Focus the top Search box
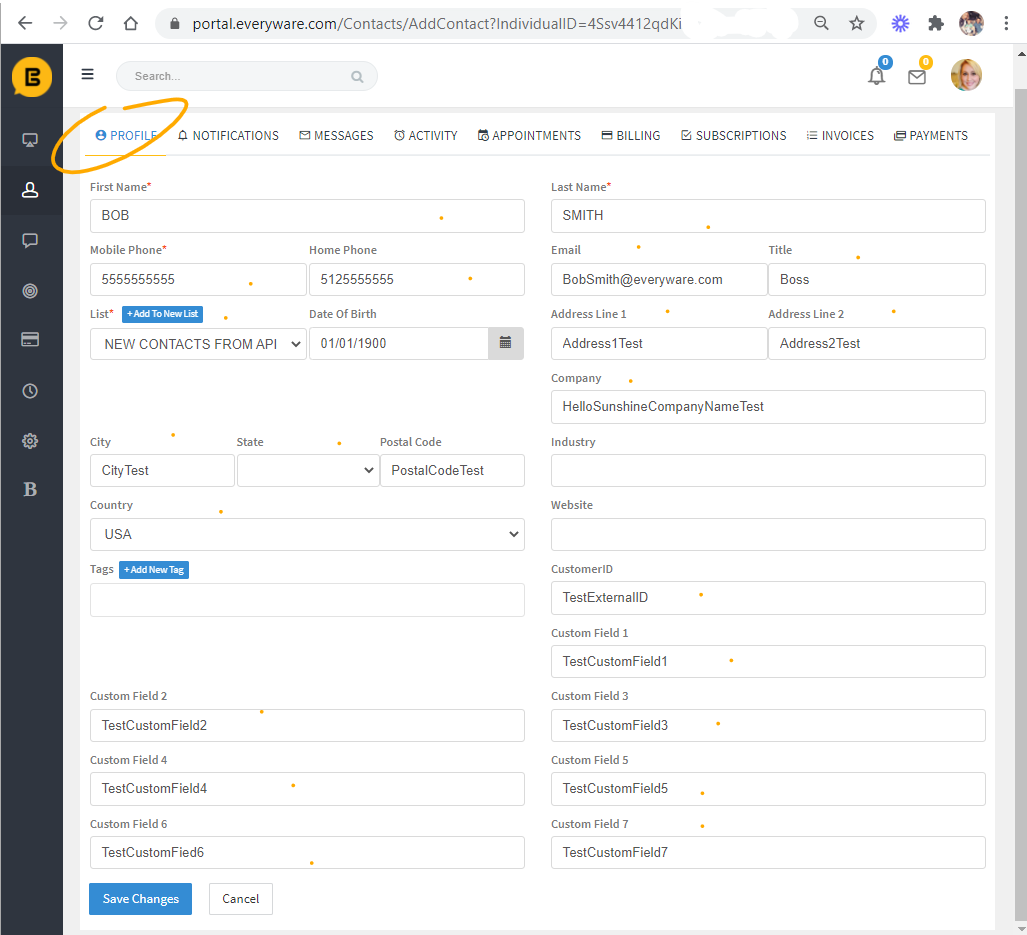 point(247,77)
